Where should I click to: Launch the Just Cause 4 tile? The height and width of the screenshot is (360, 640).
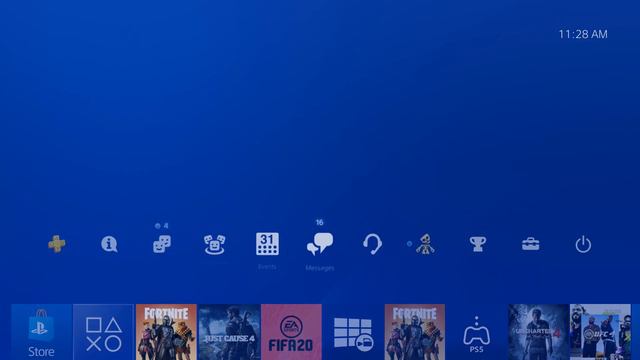point(229,332)
